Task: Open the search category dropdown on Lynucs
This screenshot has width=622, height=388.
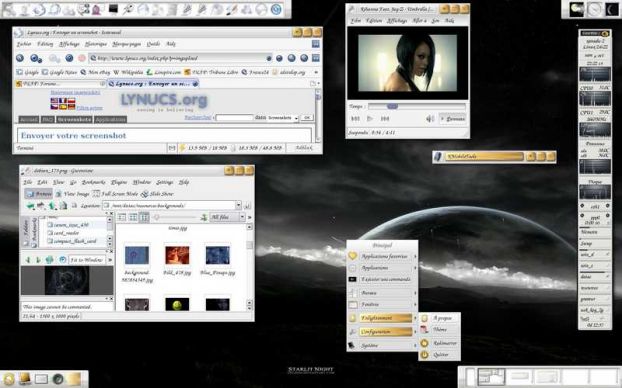Action: click(283, 118)
